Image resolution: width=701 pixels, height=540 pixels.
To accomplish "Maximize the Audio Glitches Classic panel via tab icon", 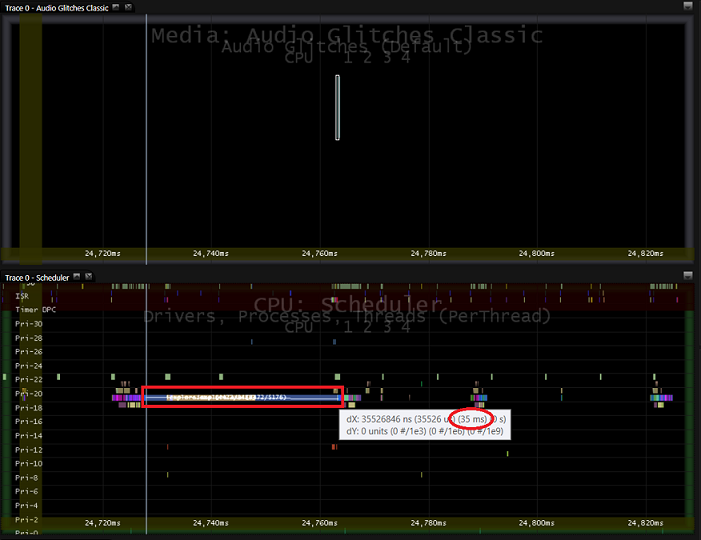I will pos(116,7).
